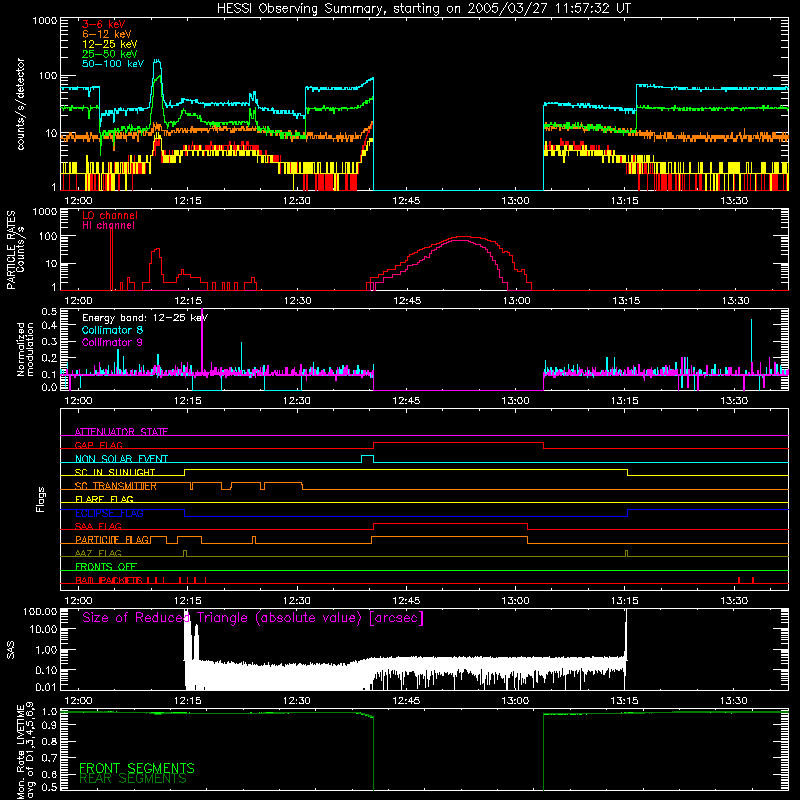Click the 13:00 tick label under particle rates plot
Viewport: 800px width, 800px height.
click(516, 301)
